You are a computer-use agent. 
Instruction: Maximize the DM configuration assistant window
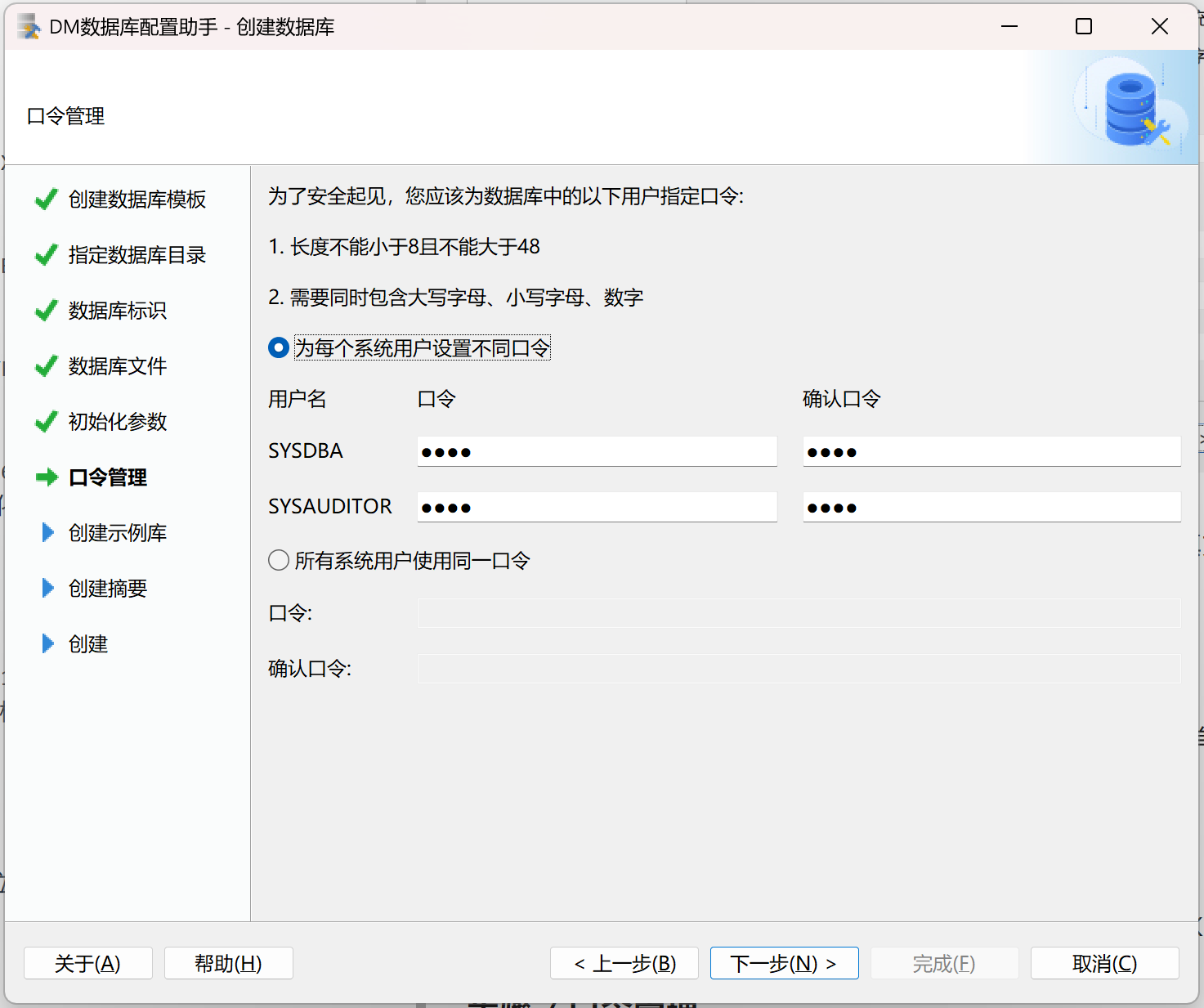[1084, 27]
